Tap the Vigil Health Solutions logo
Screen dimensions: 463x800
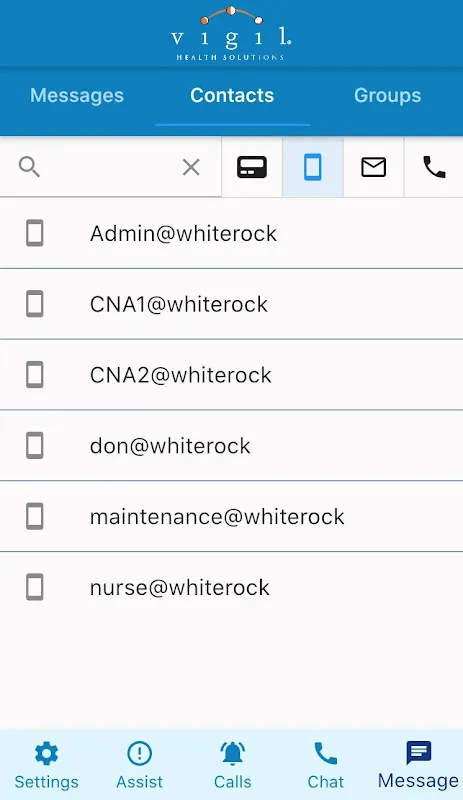[x=231, y=34]
